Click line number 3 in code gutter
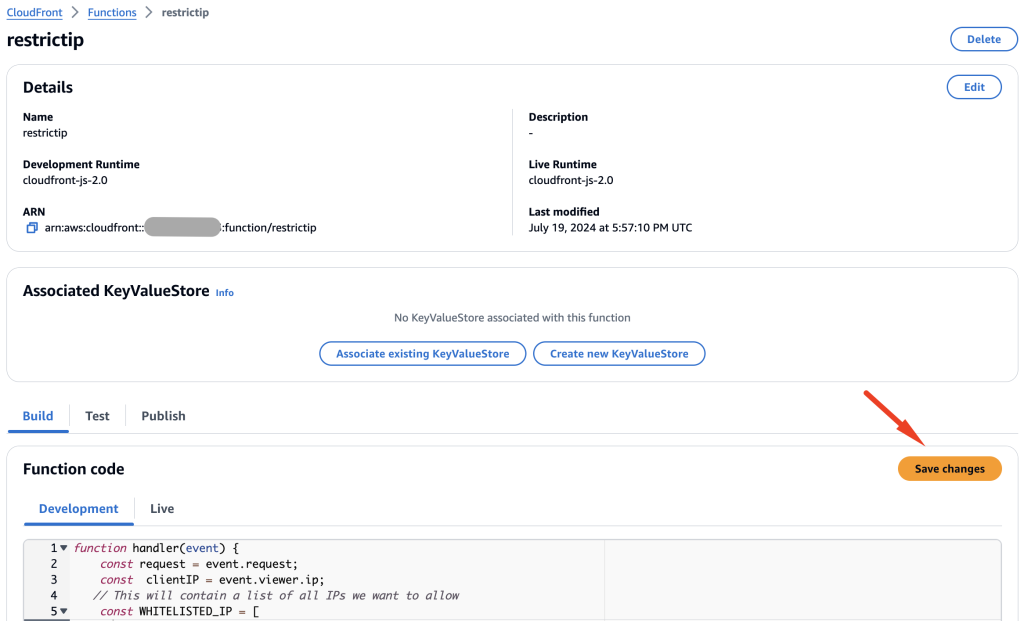Viewport: 1024px width, 621px height. [x=54, y=580]
